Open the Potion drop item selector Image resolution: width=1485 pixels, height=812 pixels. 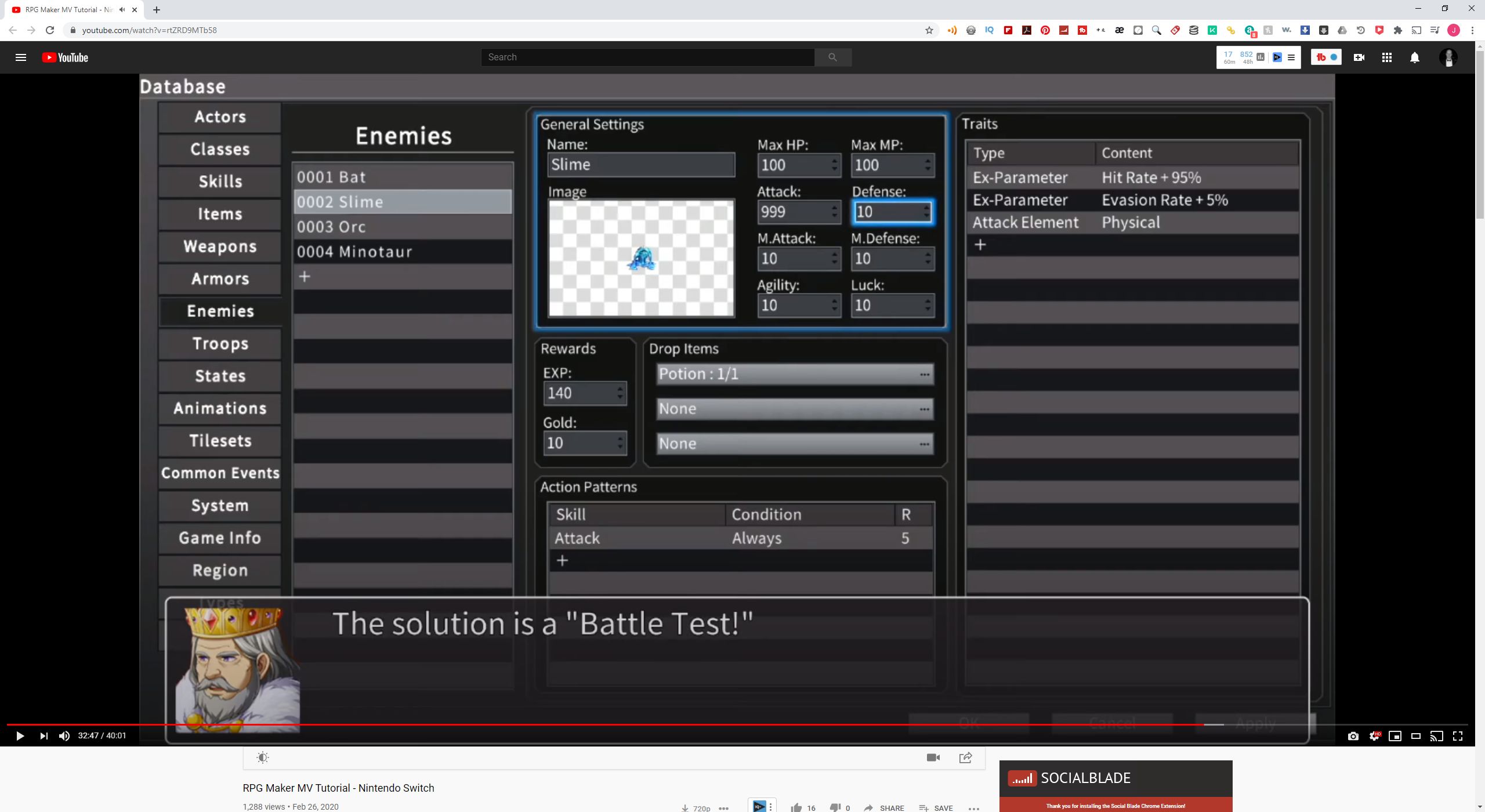795,374
